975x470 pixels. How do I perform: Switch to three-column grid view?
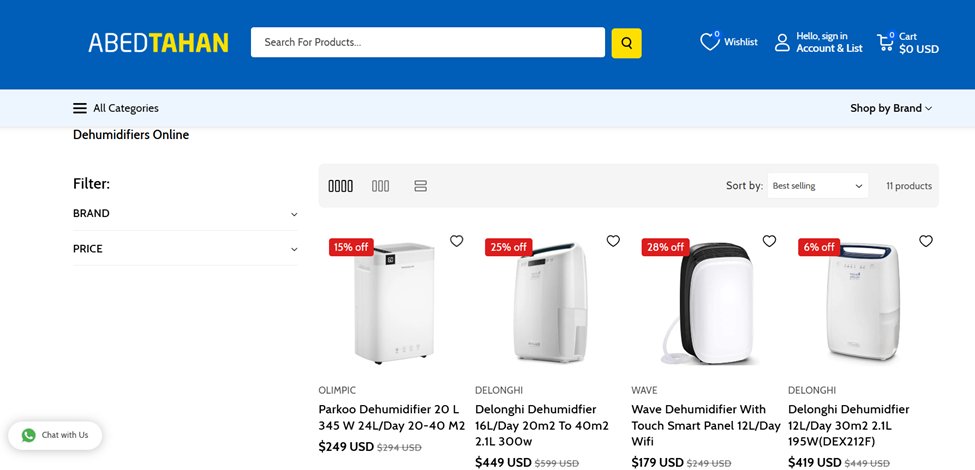[381, 186]
